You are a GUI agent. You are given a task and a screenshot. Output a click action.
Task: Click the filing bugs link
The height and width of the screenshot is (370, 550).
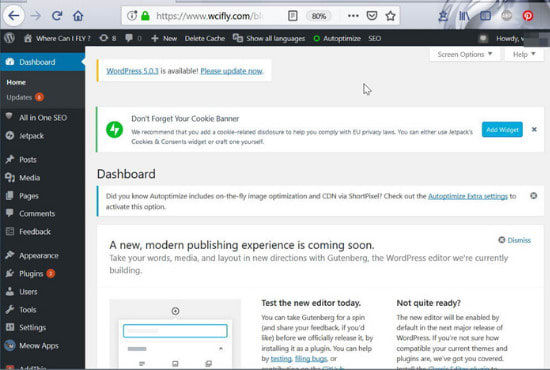[x=311, y=358]
